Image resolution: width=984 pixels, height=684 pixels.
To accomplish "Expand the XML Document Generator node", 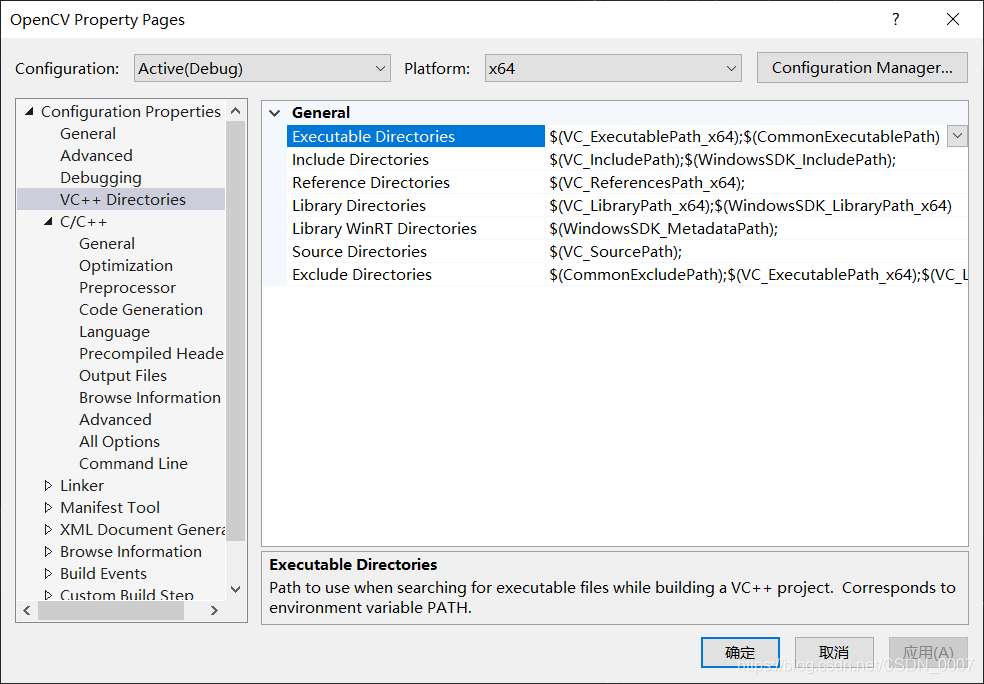I will 48,530.
